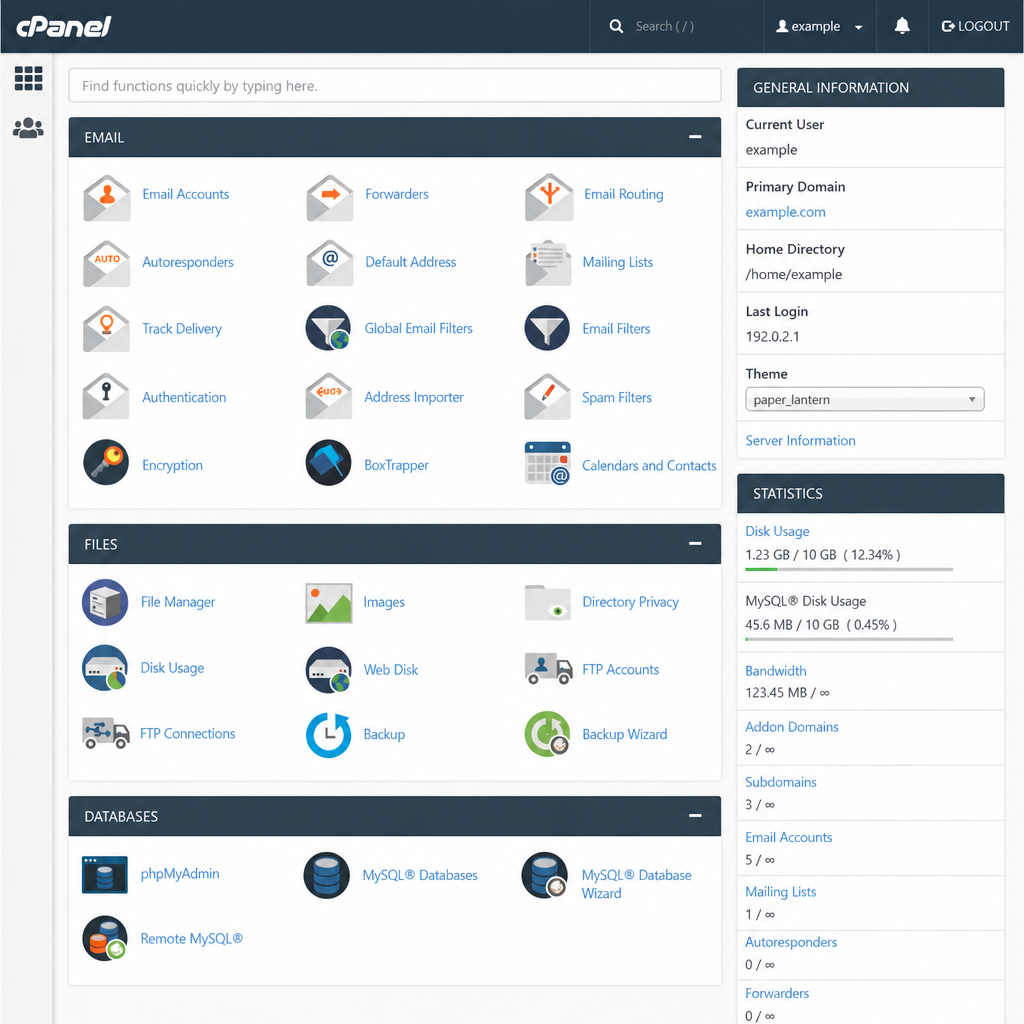
Task: Click the cPanel logo
Action: (x=63, y=27)
